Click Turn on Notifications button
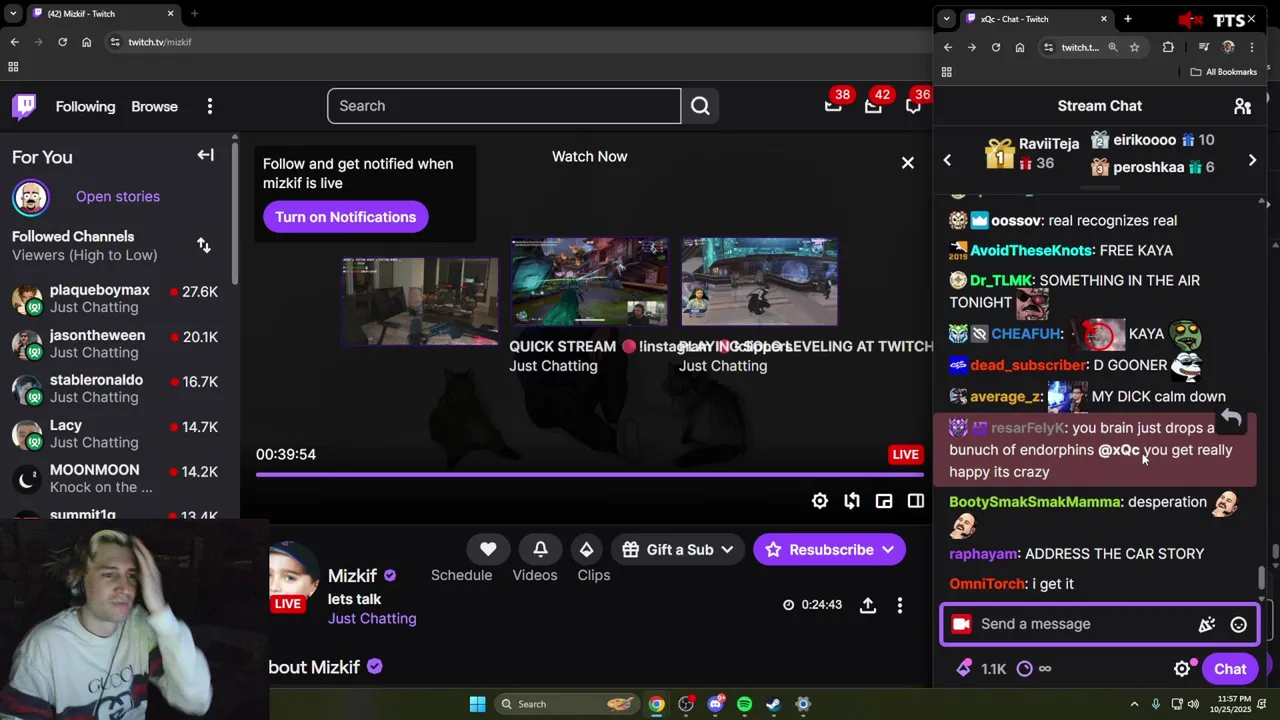This screenshot has height=720, width=1280. (346, 217)
